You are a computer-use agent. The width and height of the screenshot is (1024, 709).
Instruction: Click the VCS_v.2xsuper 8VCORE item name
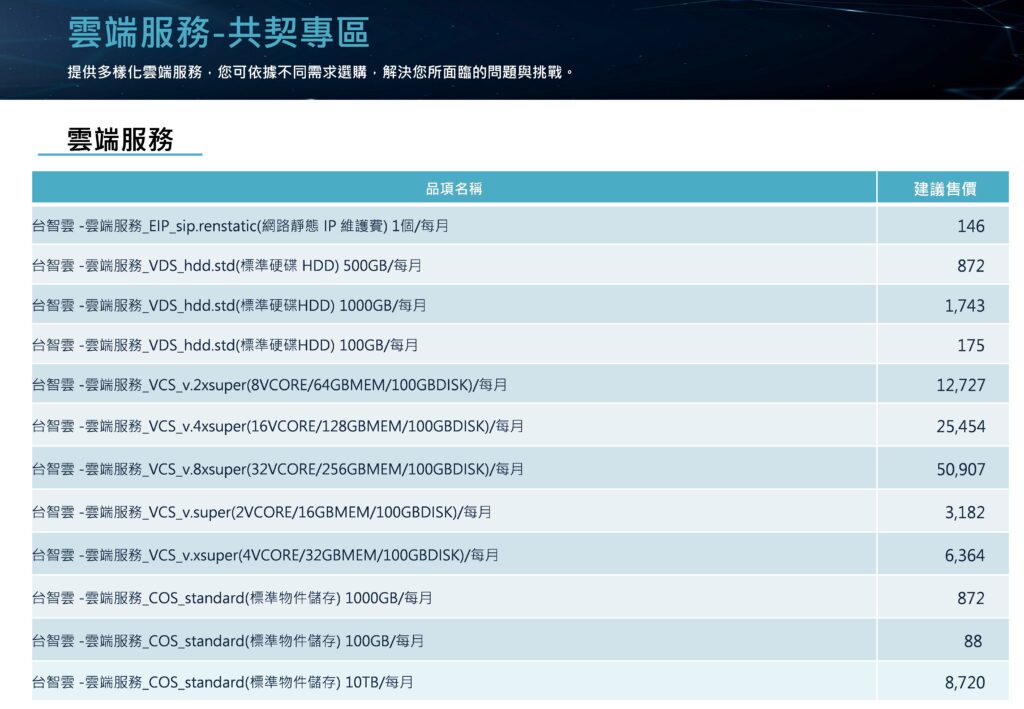(276, 385)
